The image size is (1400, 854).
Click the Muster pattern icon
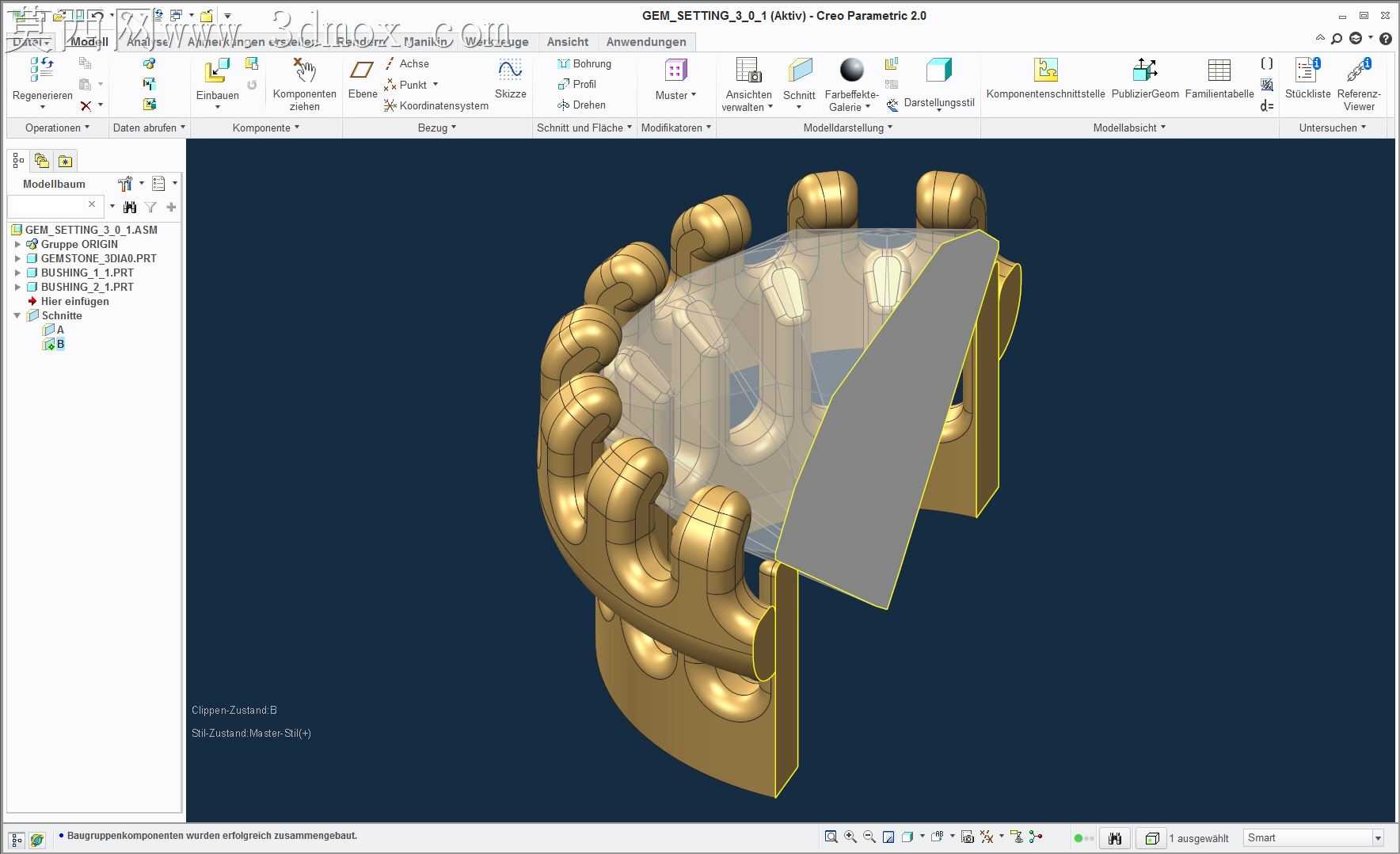click(x=675, y=71)
